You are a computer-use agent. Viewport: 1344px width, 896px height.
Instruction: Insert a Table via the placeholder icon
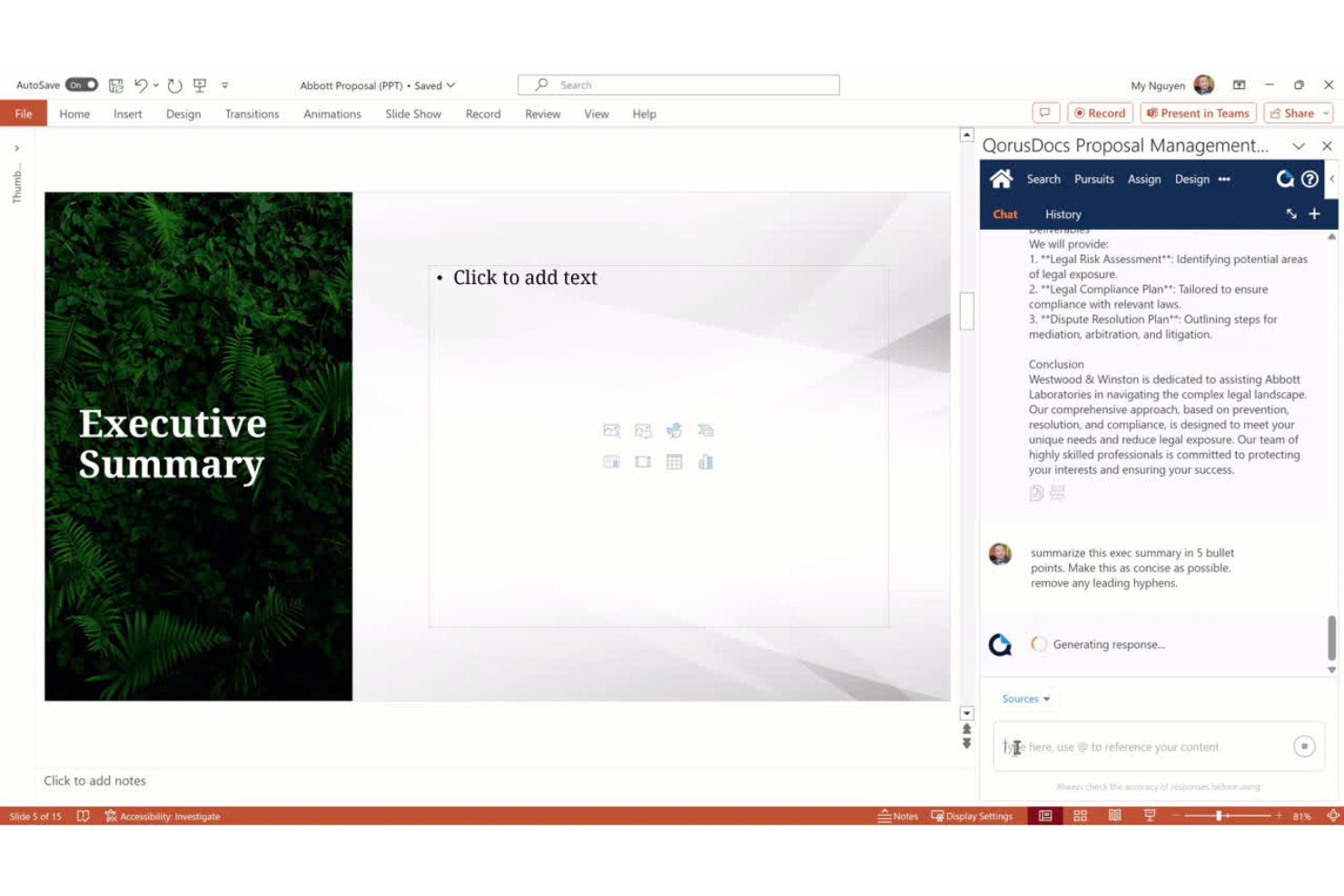[x=674, y=462]
